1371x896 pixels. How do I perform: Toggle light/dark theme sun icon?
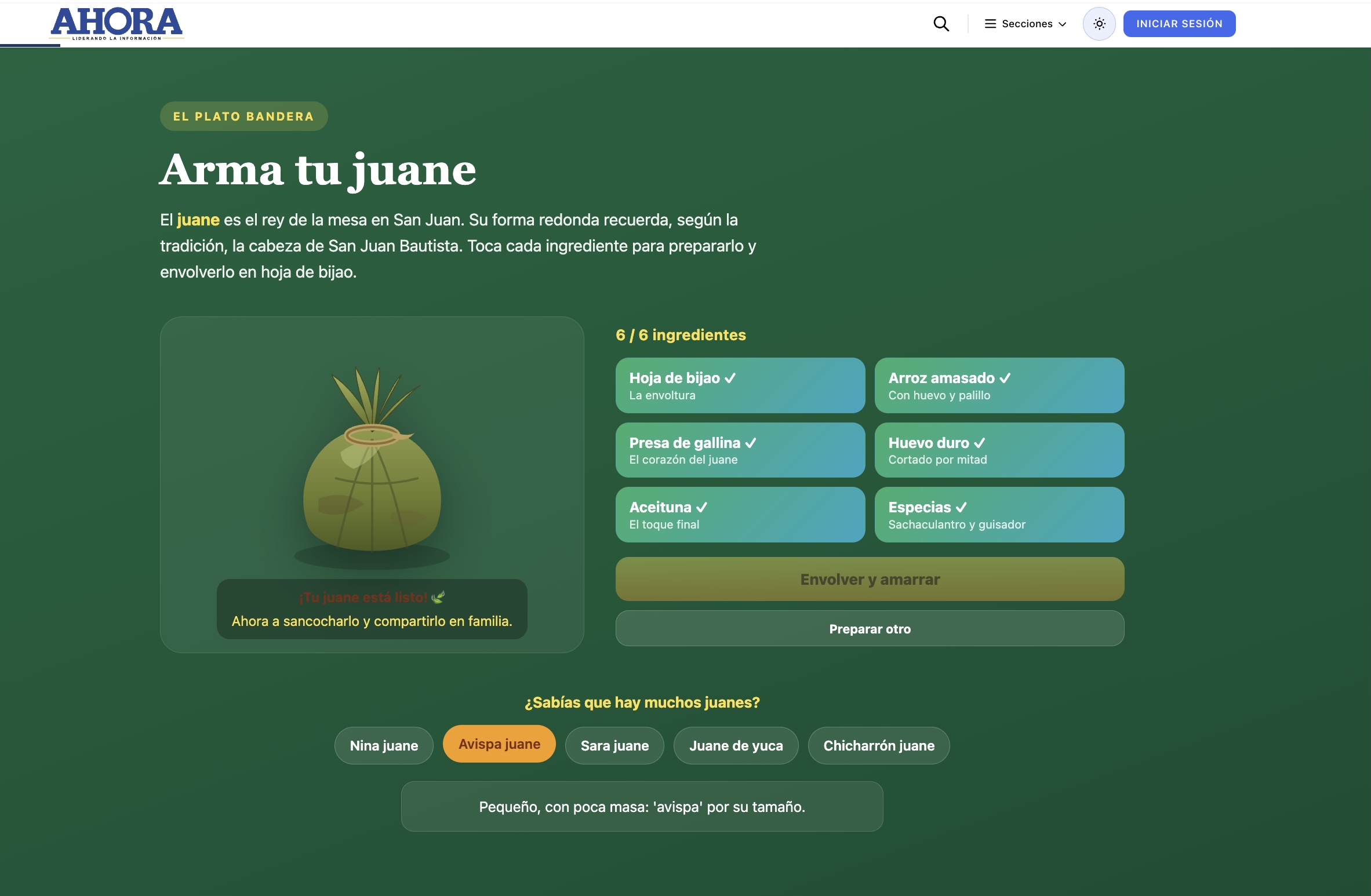(1099, 24)
